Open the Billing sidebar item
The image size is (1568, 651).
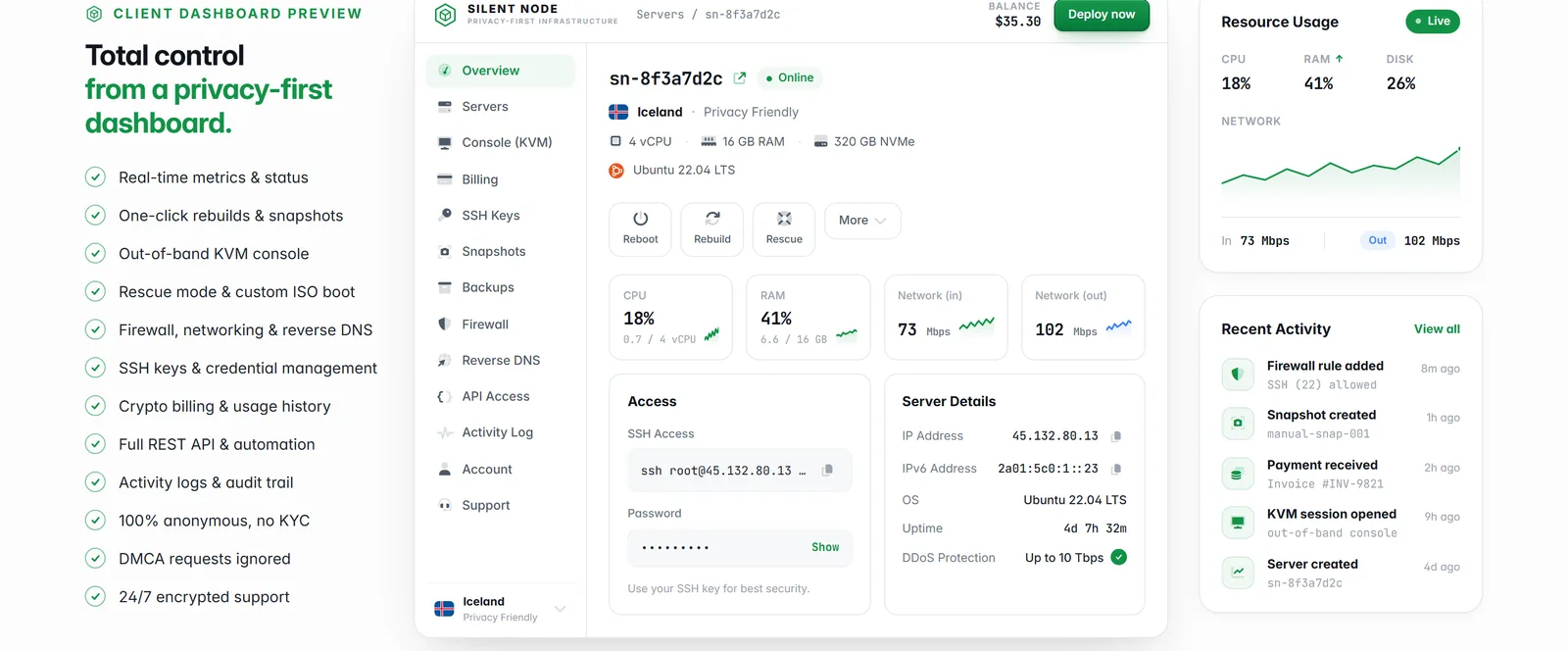501,179
